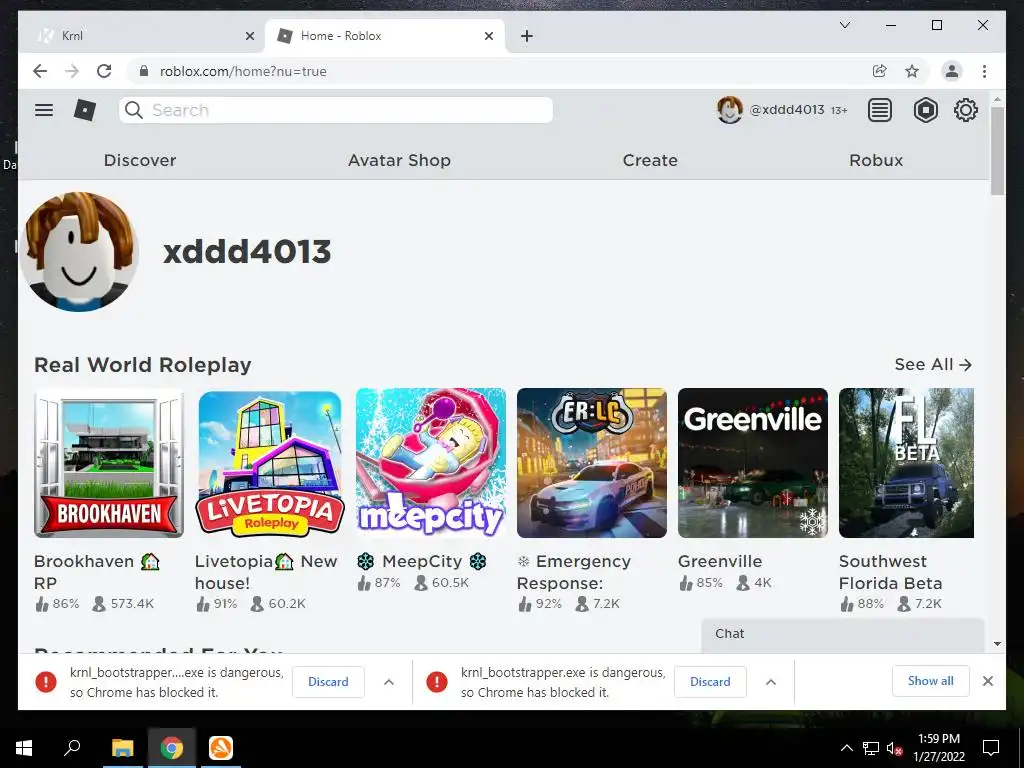
Task: Open the Robux hexagon icon
Action: click(x=925, y=110)
